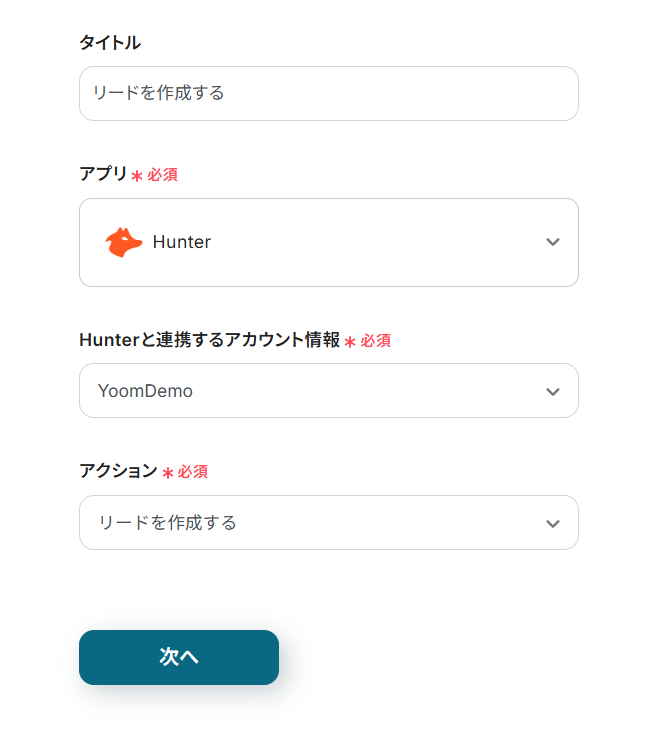Click the アプリ field label
The height and width of the screenshot is (737, 670).
103,174
